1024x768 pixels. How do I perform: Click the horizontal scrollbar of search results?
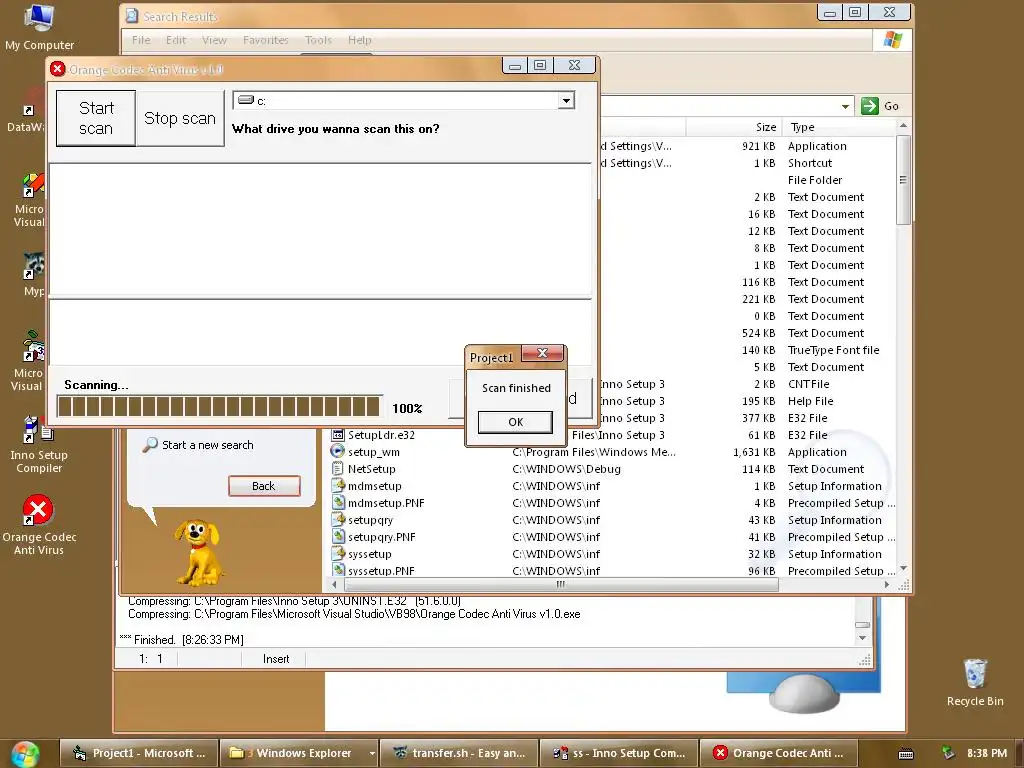click(560, 584)
